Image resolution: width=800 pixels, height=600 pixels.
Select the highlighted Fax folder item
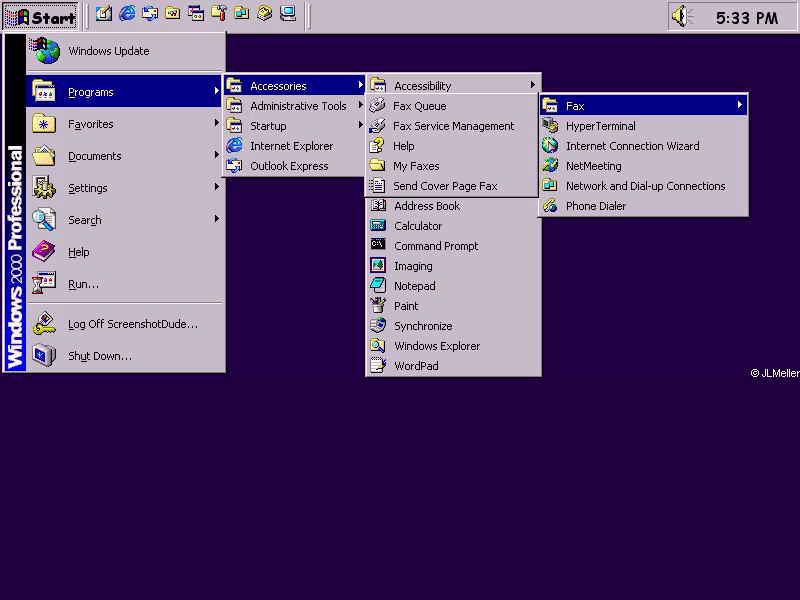click(644, 106)
